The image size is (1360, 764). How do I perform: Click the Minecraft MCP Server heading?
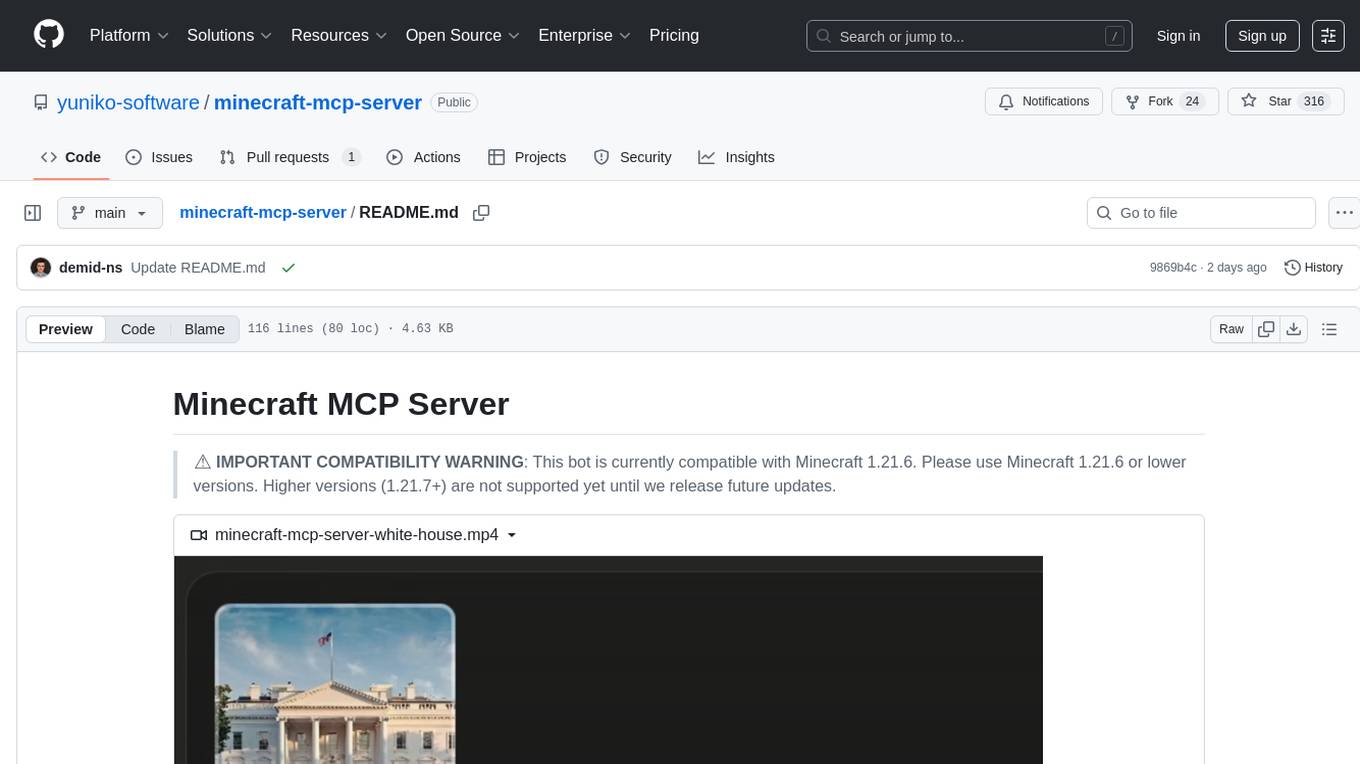pos(341,403)
